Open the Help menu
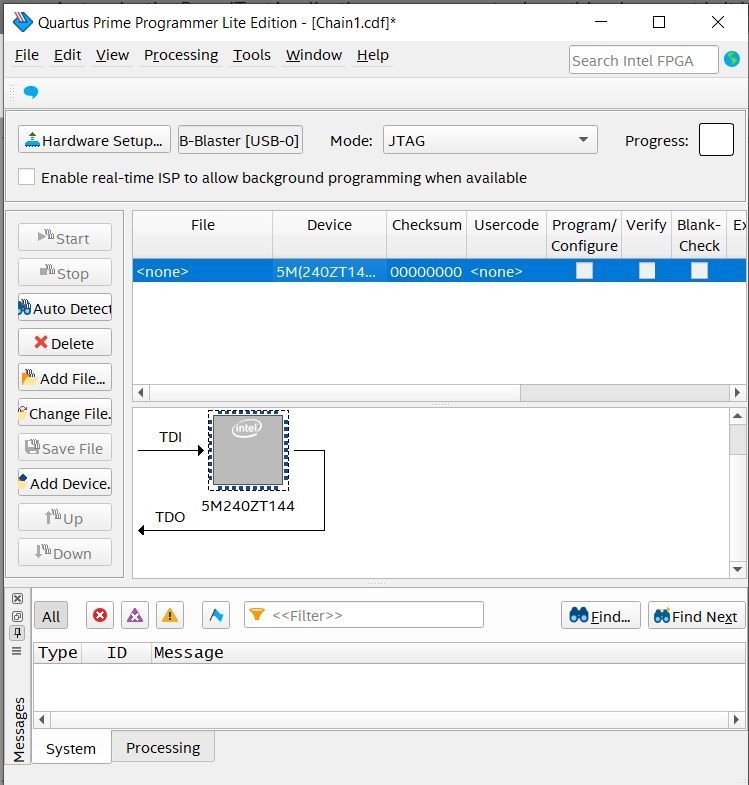 tap(372, 55)
